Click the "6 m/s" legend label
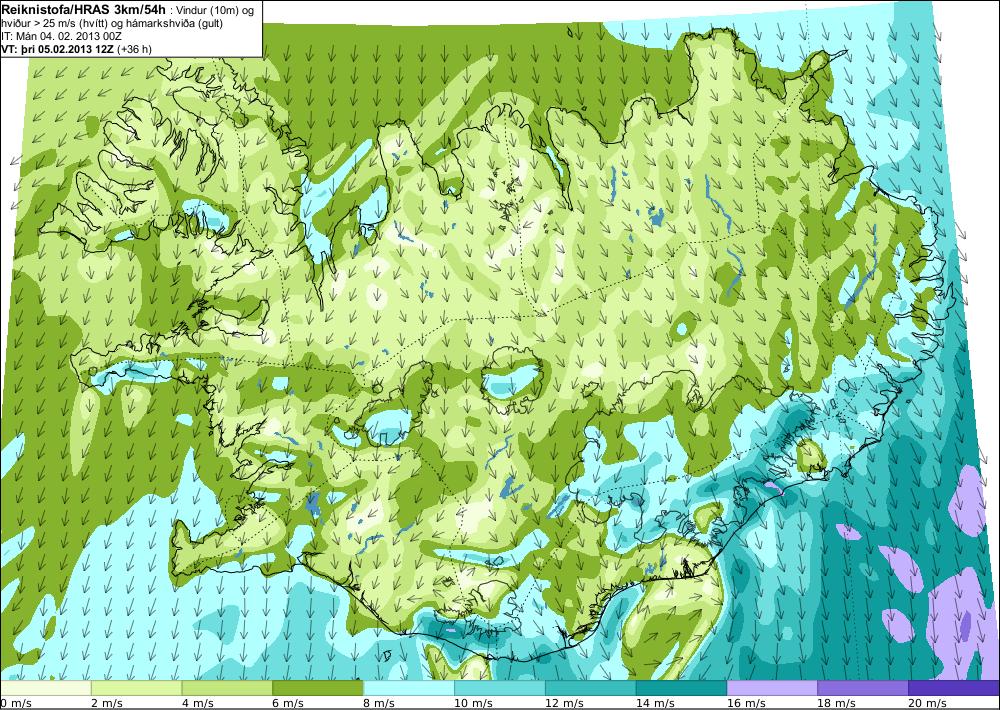This screenshot has width=1000, height=710. coord(288,703)
